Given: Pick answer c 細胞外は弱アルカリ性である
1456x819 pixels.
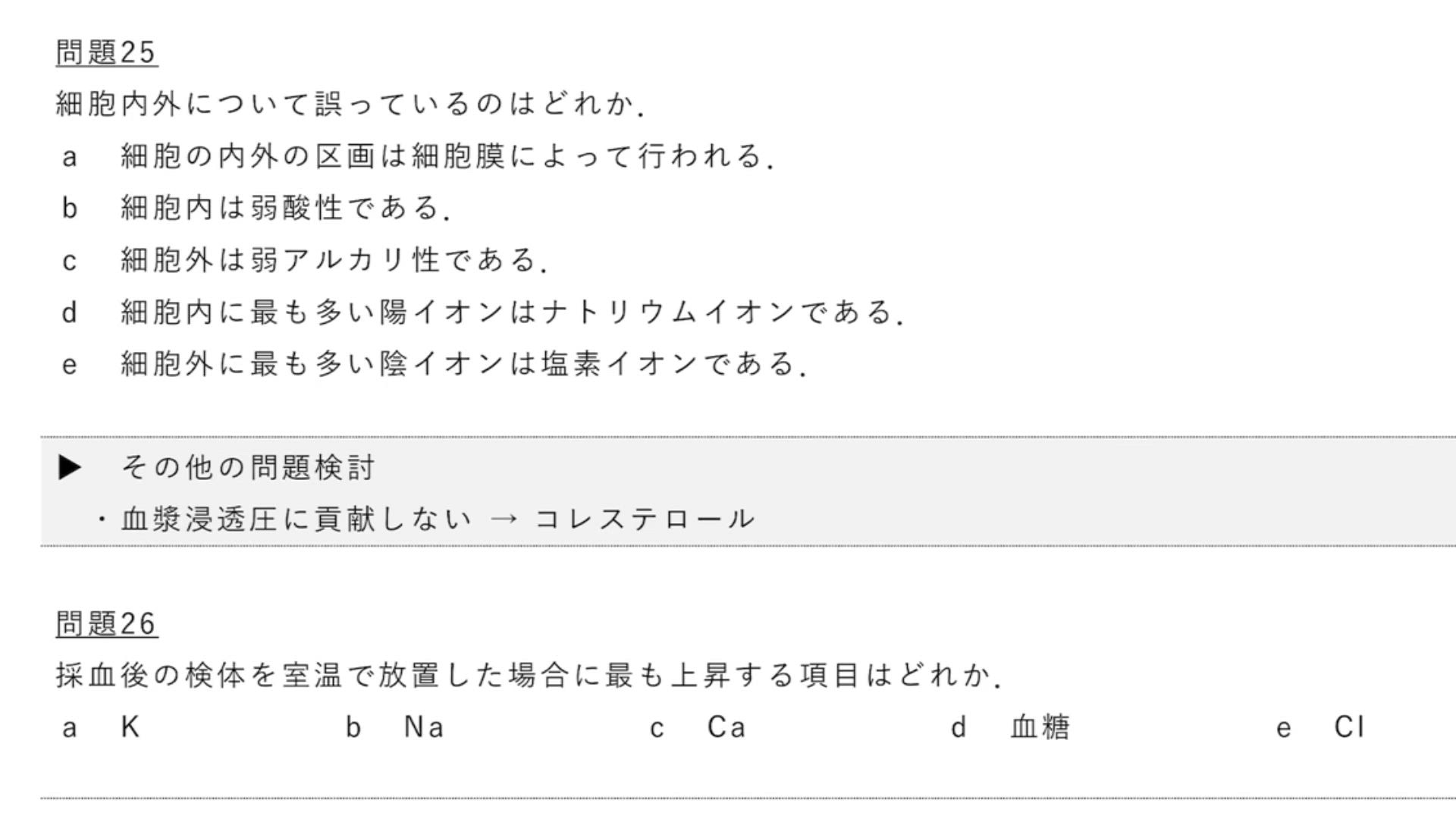Looking at the screenshot, I should click(334, 260).
